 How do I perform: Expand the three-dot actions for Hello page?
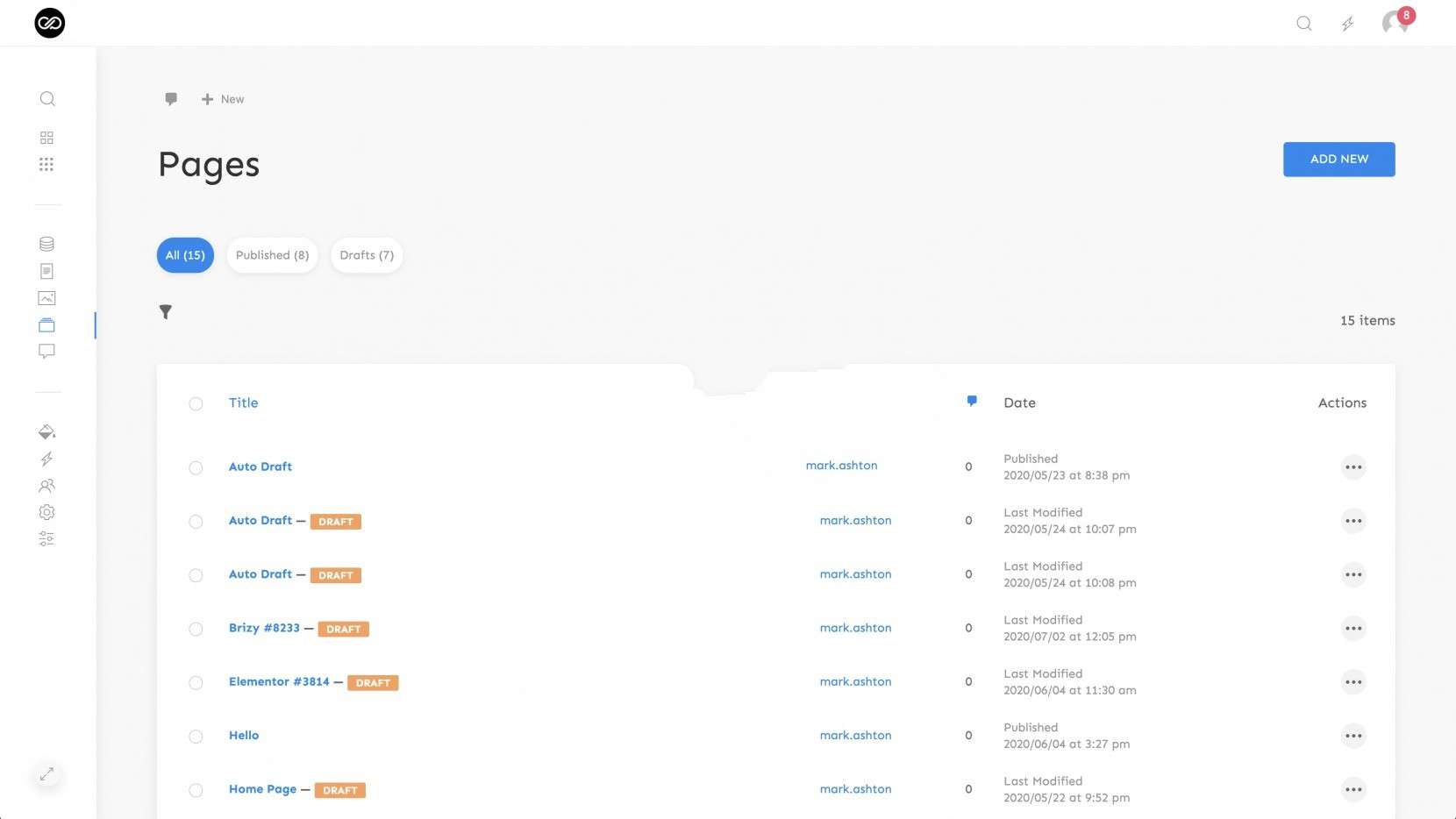[x=1353, y=736]
